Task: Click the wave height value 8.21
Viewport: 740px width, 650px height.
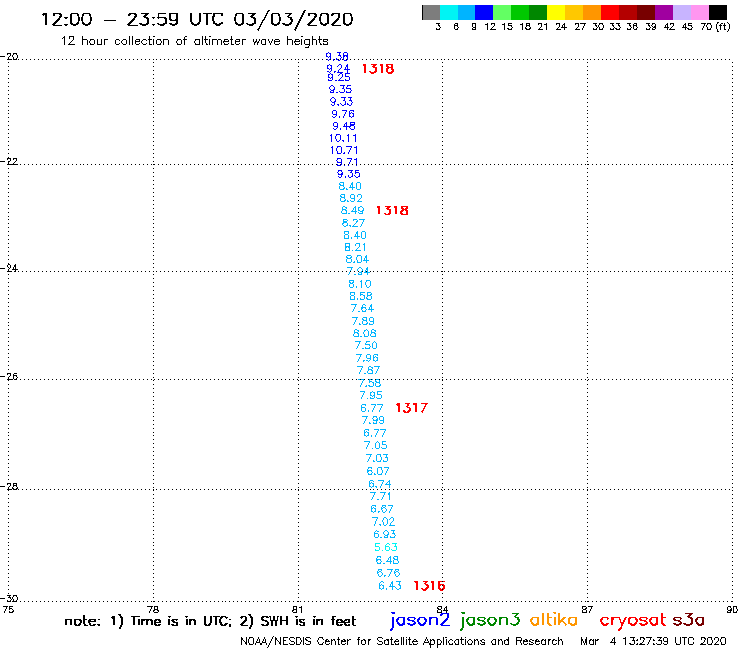Action: point(355,247)
